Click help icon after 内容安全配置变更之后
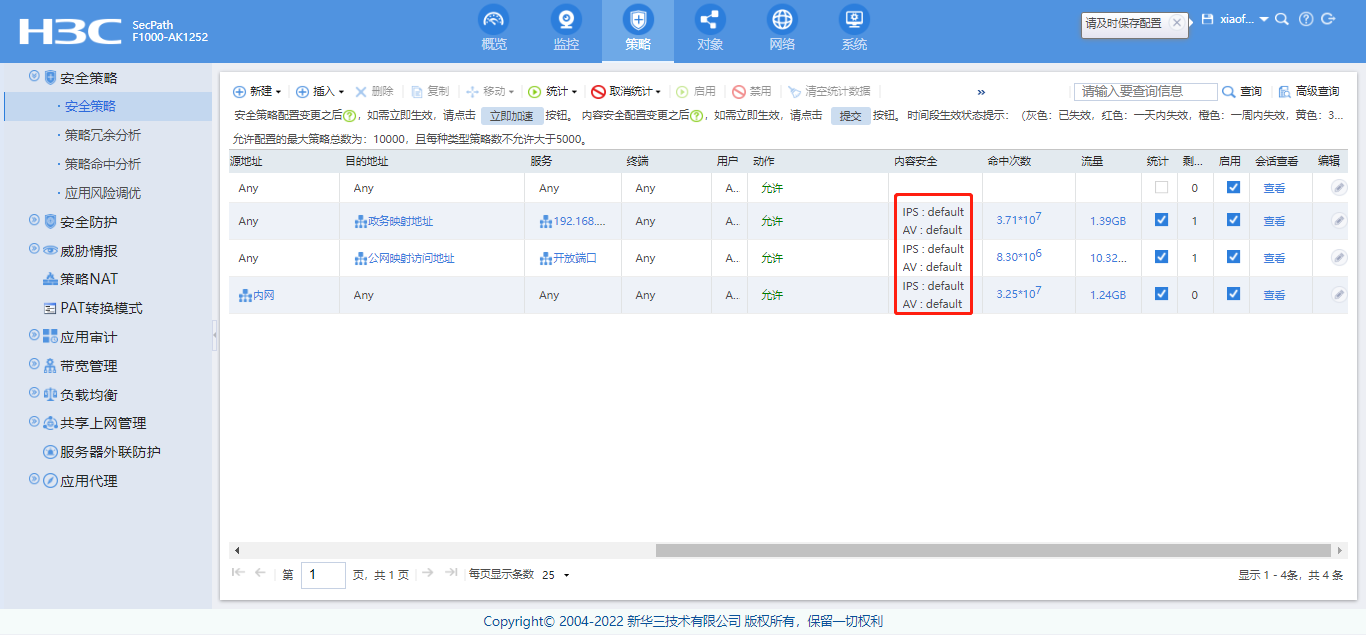1366x635 pixels. coord(697,116)
